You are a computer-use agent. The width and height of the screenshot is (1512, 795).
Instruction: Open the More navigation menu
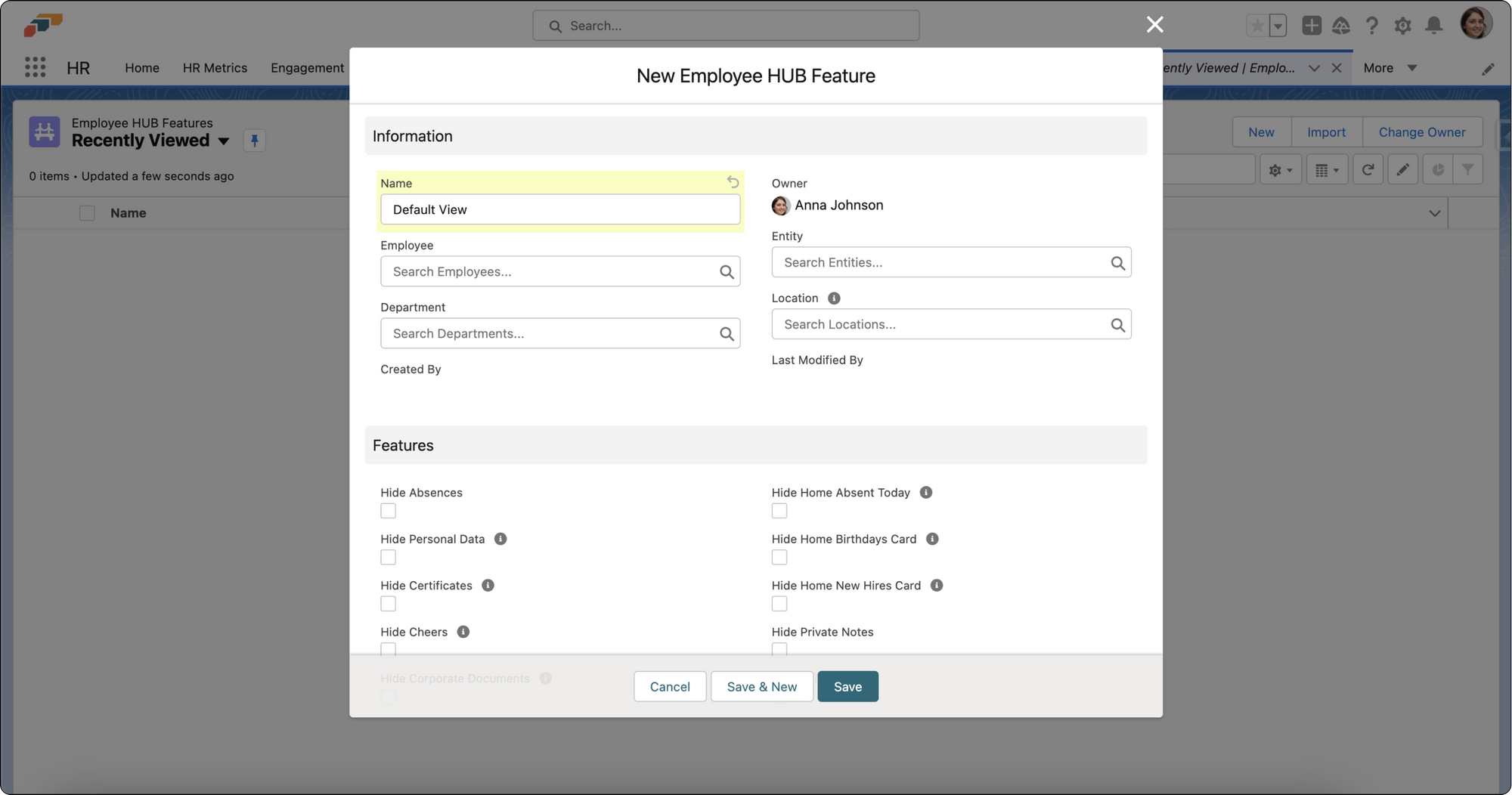(1390, 67)
